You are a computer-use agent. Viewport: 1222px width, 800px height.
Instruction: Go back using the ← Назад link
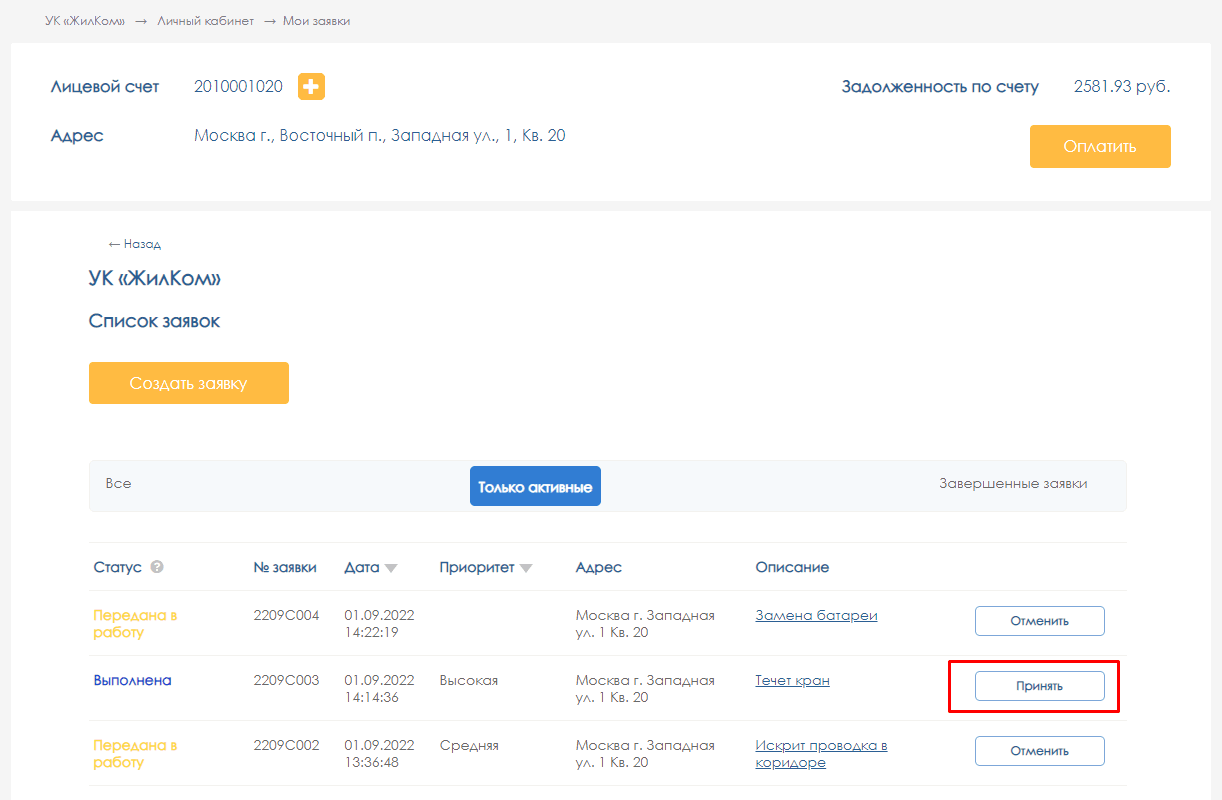coord(134,244)
